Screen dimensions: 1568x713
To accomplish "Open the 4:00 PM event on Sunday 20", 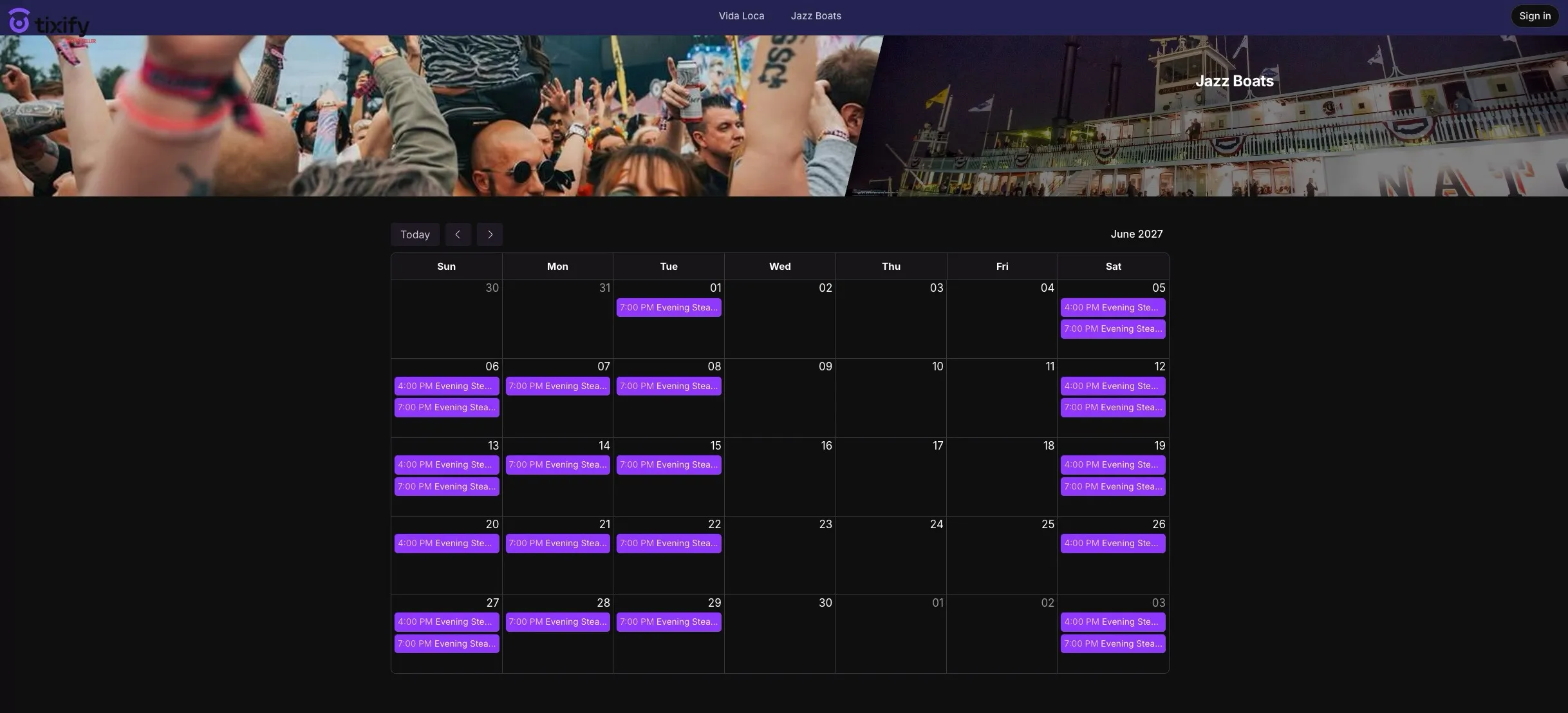I will (447, 544).
